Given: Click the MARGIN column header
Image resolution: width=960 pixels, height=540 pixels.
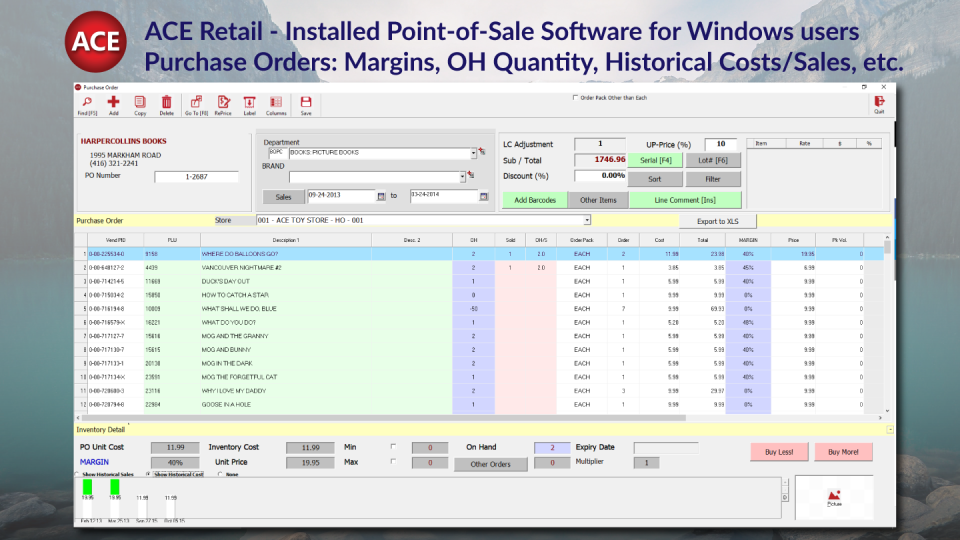Looking at the screenshot, I should click(748, 240).
